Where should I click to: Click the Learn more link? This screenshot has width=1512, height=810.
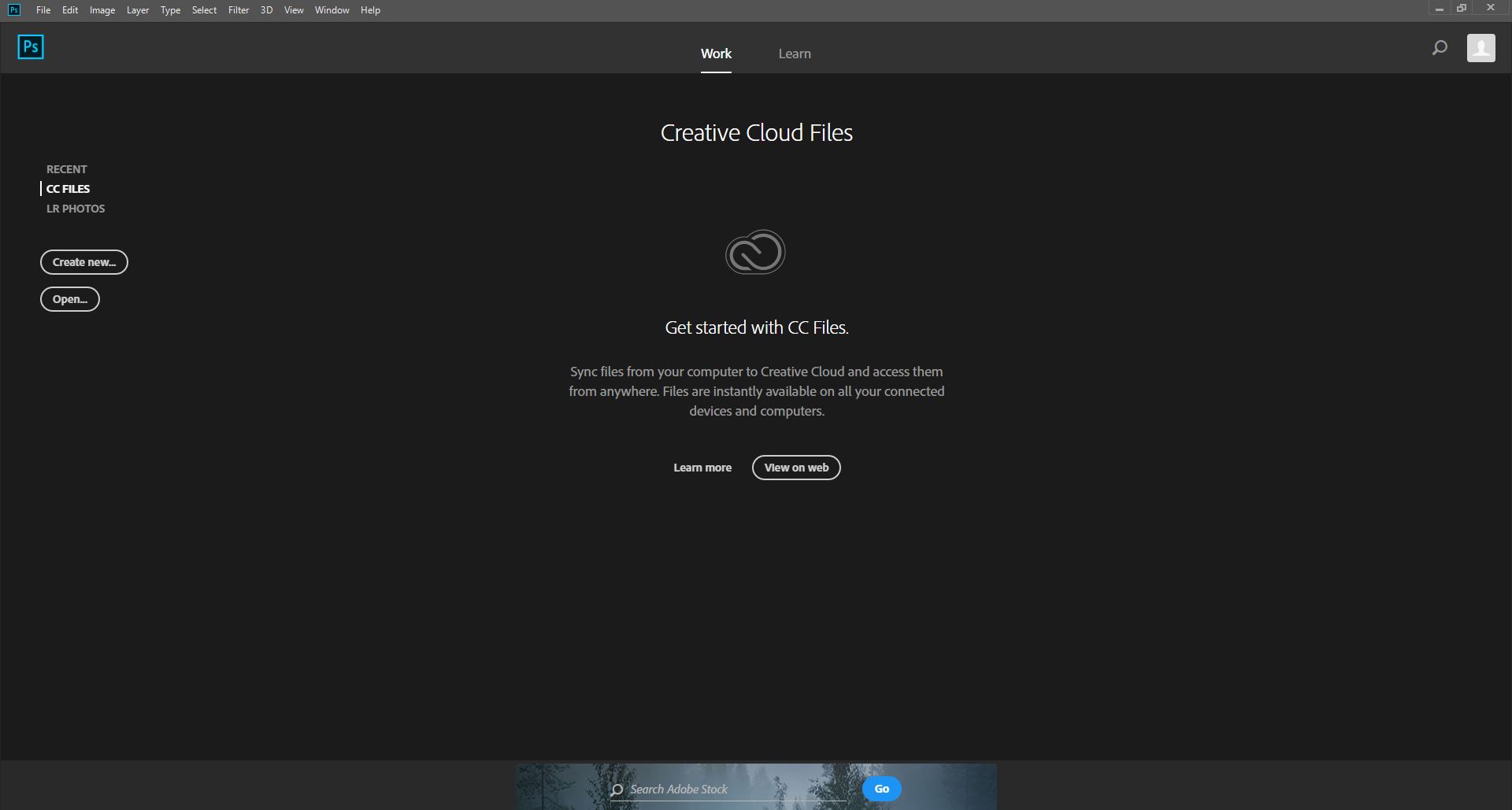point(702,468)
